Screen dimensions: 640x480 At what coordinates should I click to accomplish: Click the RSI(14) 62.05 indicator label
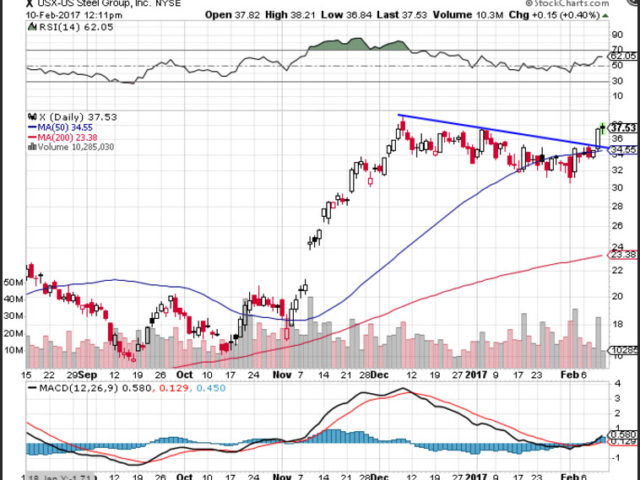click(76, 27)
